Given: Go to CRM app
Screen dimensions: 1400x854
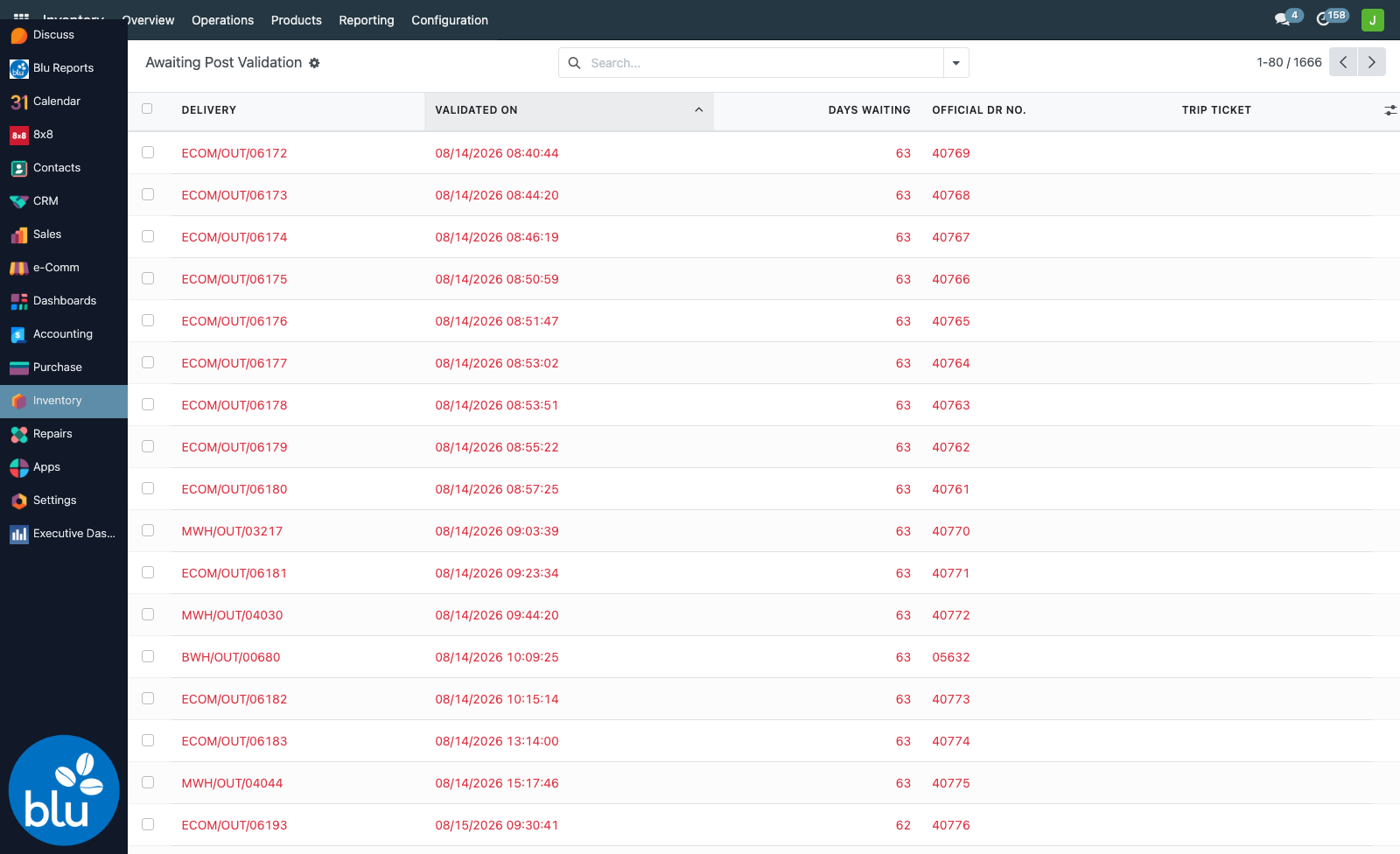Looking at the screenshot, I should 64,201.
